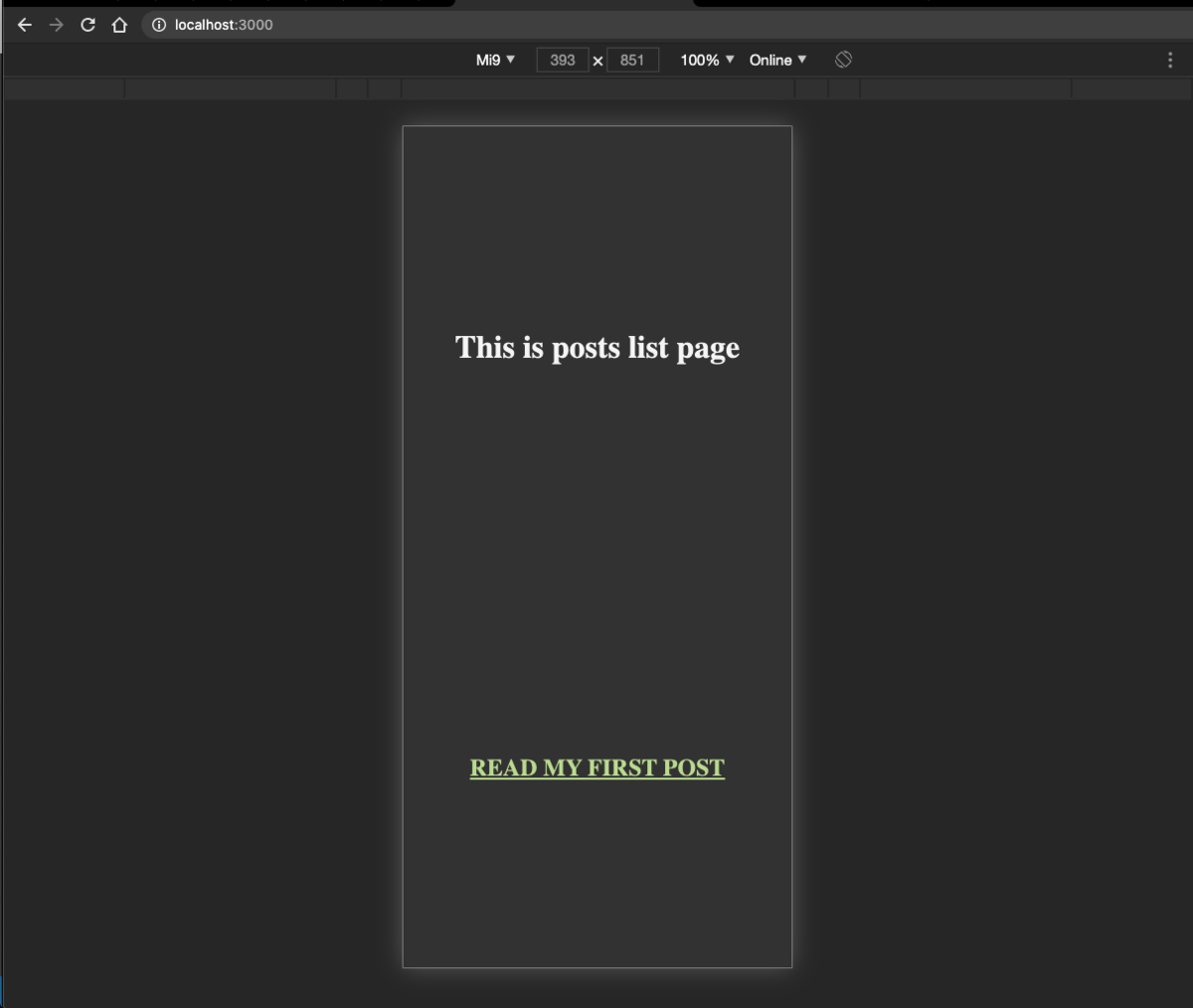The image size is (1193, 1008).
Task: View site information for localhost:3000
Action: (x=159, y=25)
